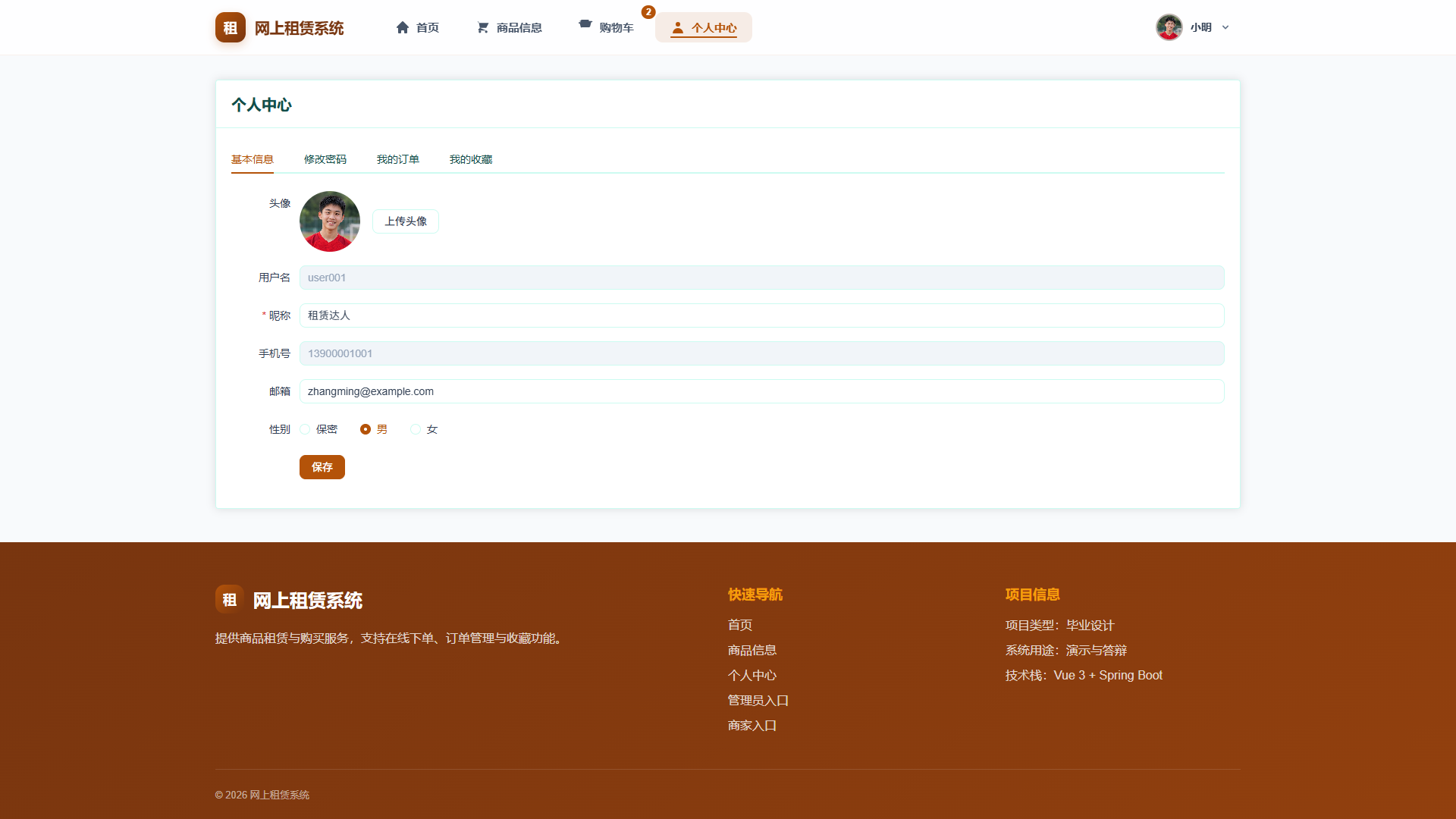Click the shopping cart icon beside 商品信息

coord(483,27)
